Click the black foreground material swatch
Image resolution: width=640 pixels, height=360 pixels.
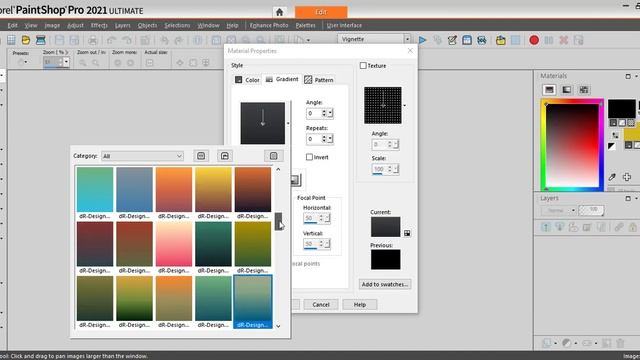(x=622, y=109)
